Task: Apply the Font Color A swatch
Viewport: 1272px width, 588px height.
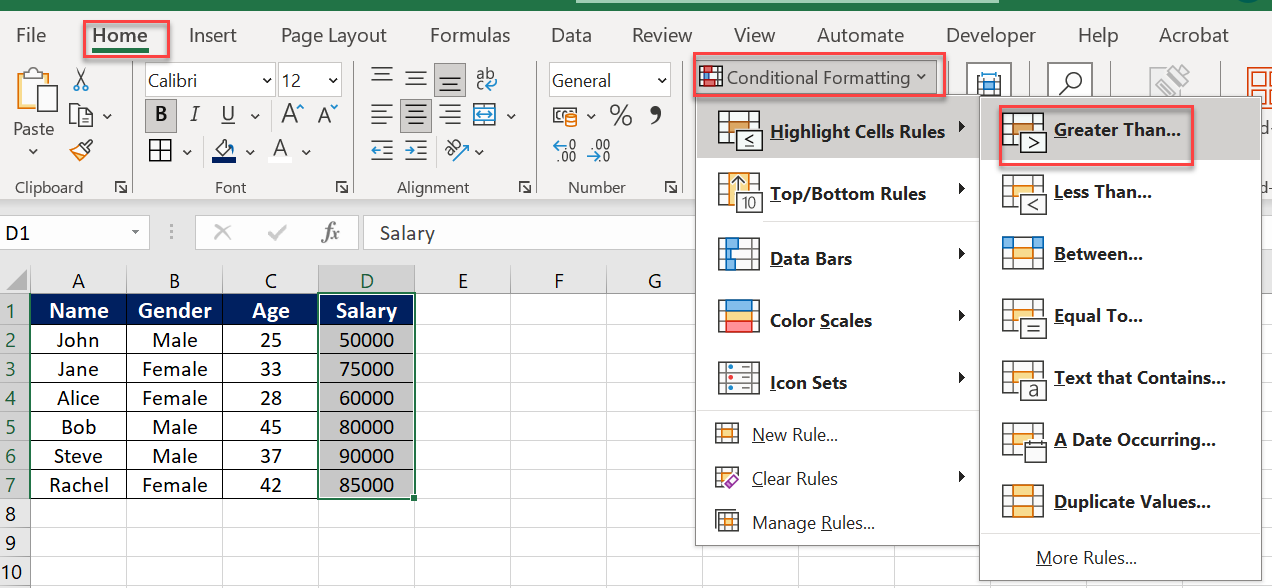Action: [280, 151]
